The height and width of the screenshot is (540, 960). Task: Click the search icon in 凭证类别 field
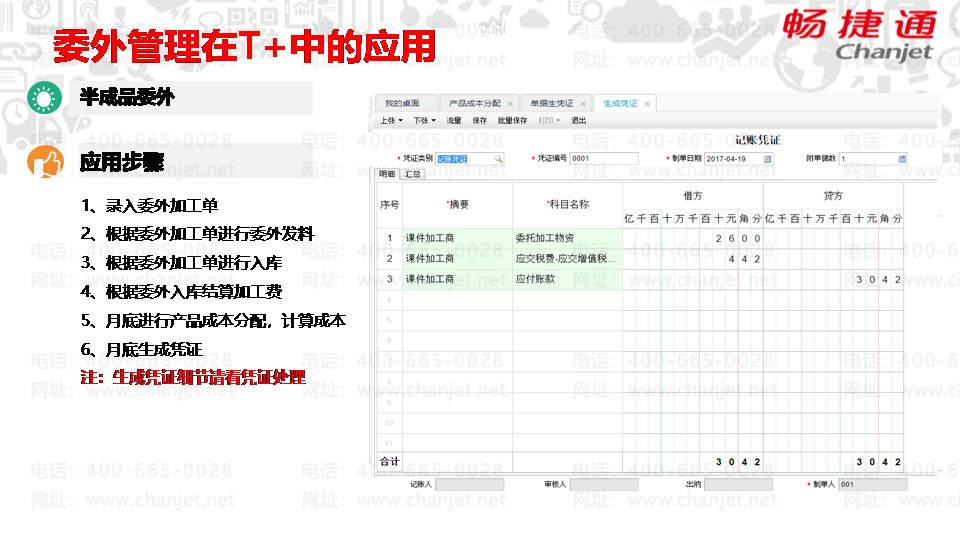tap(498, 159)
